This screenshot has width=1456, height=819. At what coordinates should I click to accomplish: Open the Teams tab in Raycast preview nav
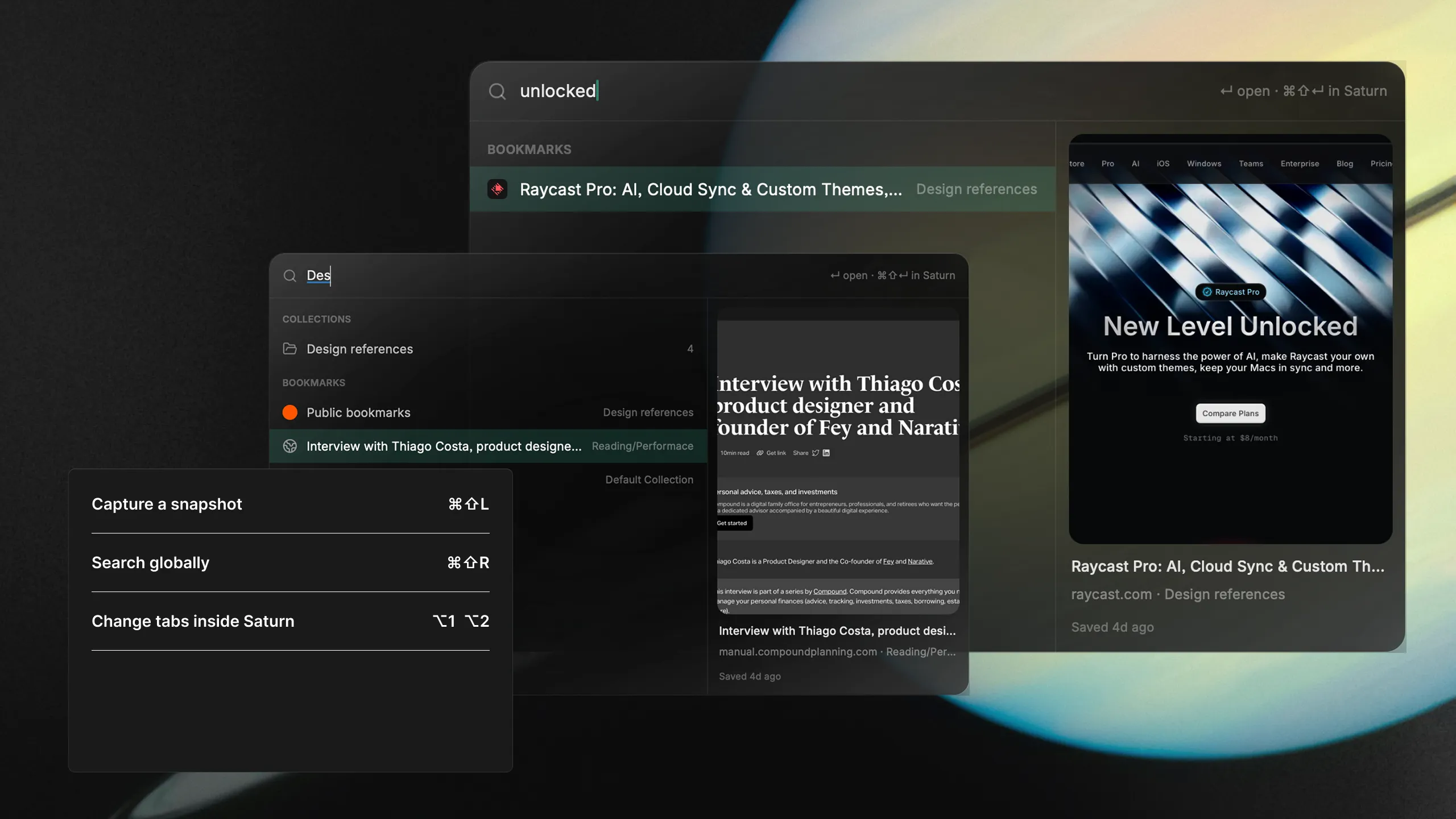tap(1251, 164)
